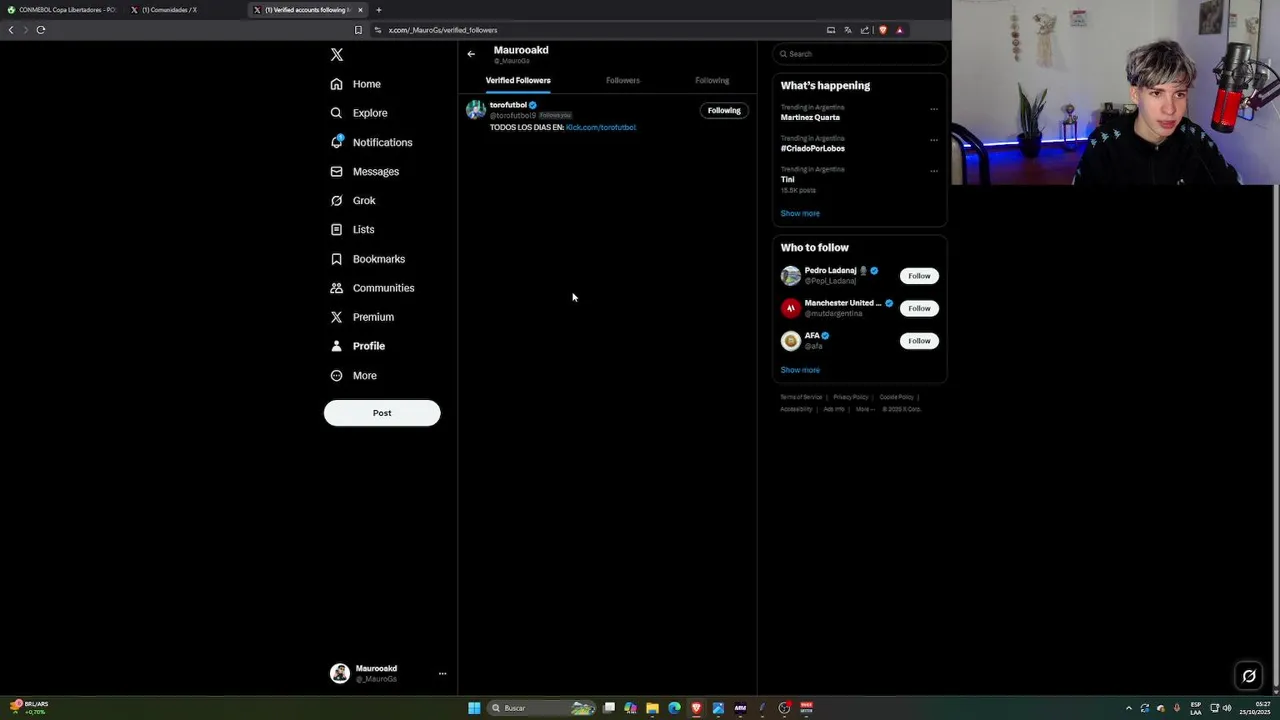Close the Verified accounts browser tab

click(361, 10)
